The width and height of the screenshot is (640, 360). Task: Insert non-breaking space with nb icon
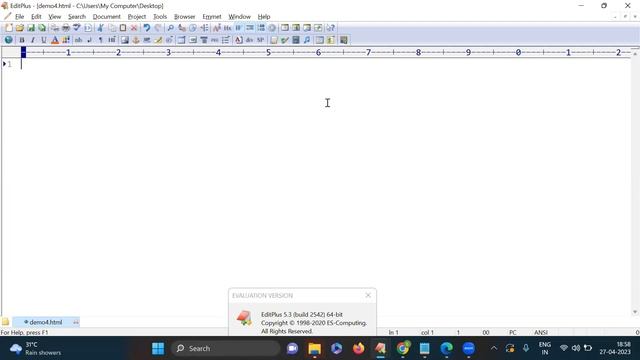coord(78,40)
